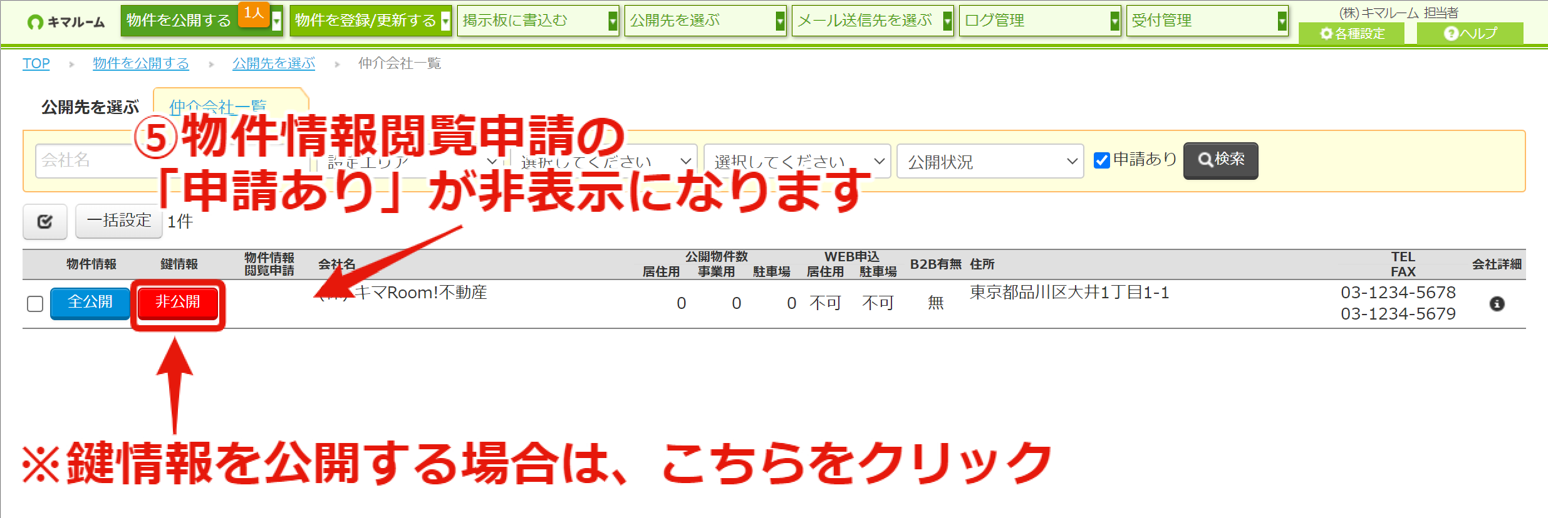
Task: Click the red 非公開 key info button
Action: tap(177, 302)
